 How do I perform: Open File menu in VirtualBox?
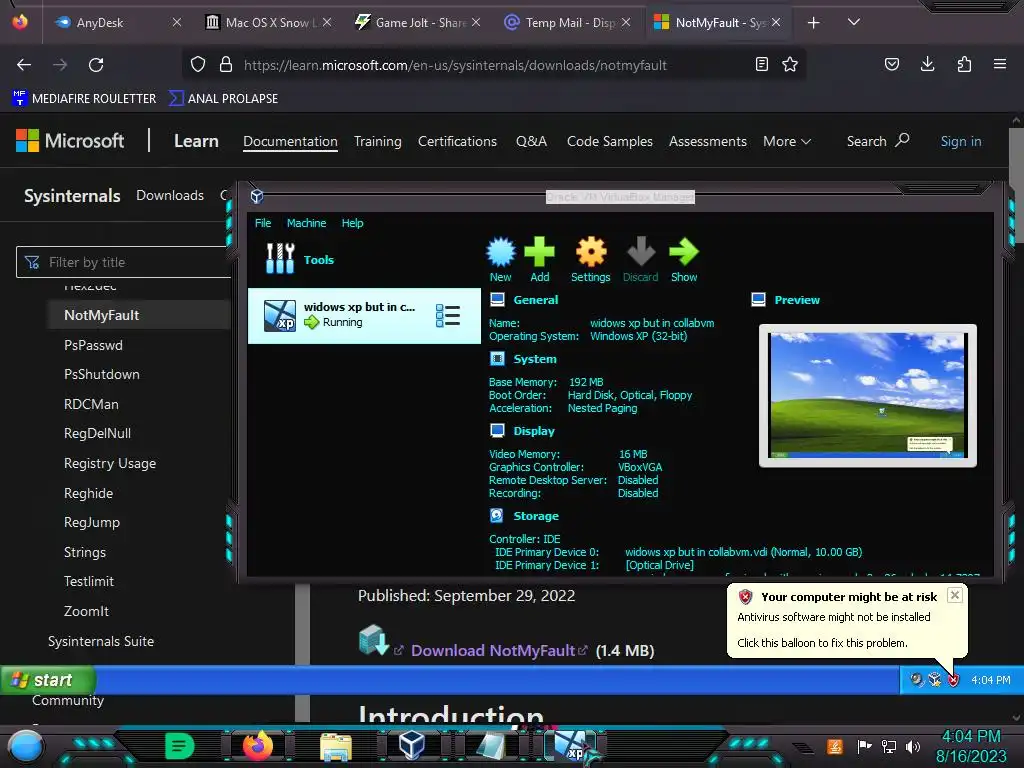coord(263,223)
